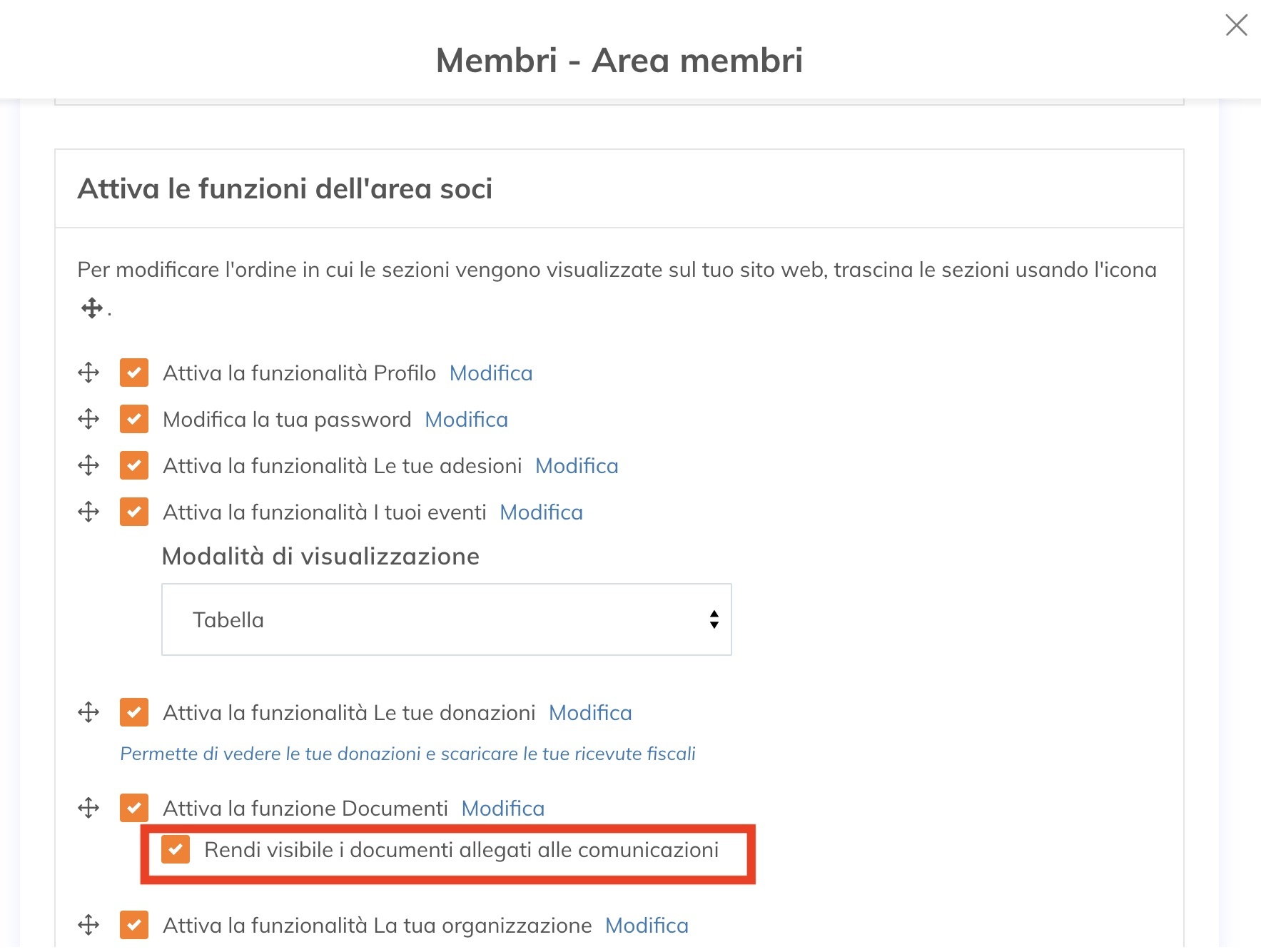The image size is (1261, 952).
Task: Click Modifica next to Le tue adesioni
Action: pos(577,466)
